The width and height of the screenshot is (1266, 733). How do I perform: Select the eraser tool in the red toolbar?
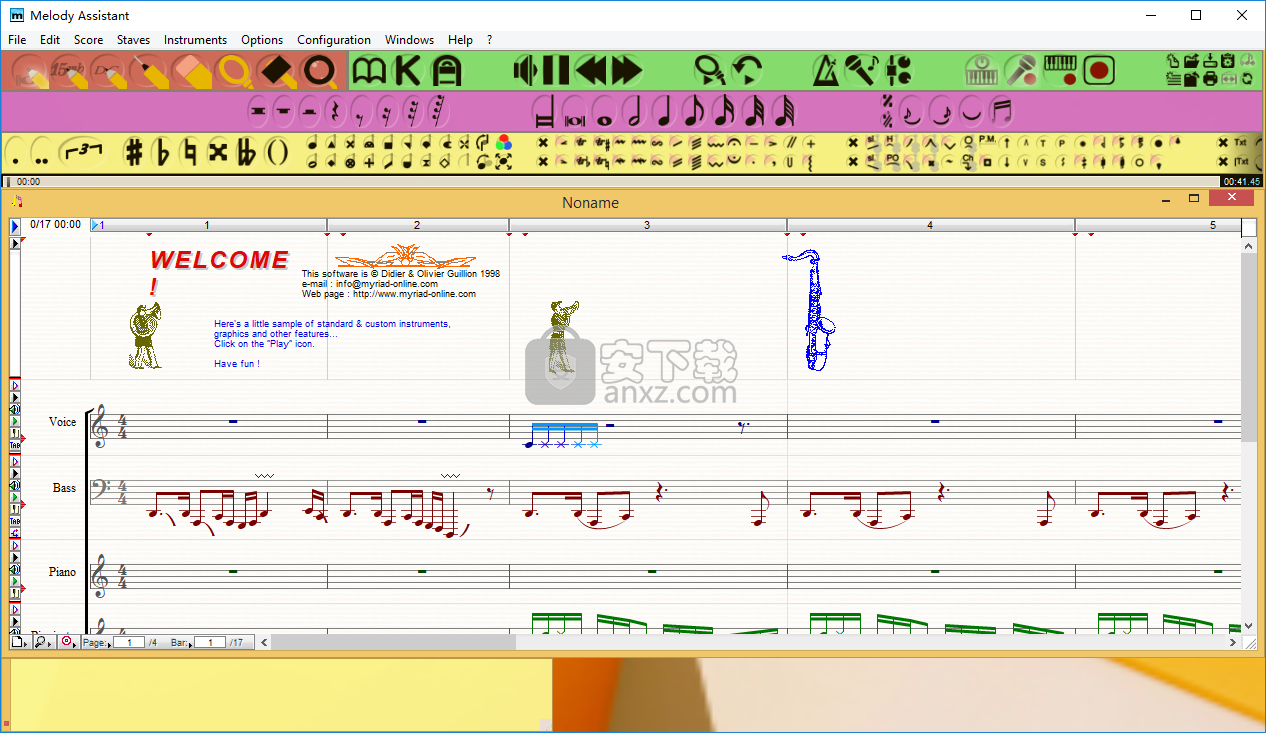click(x=190, y=71)
